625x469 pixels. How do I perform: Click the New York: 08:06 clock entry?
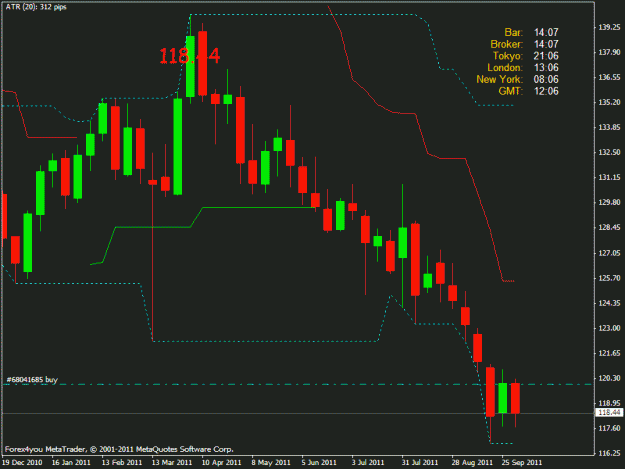517,79
